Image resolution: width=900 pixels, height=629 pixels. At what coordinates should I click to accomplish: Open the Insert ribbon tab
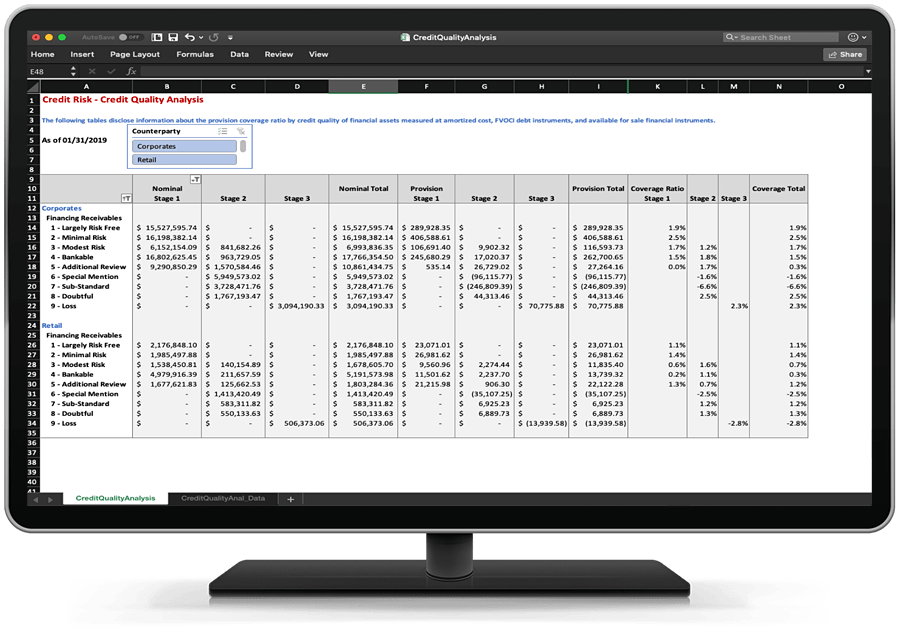coord(82,55)
